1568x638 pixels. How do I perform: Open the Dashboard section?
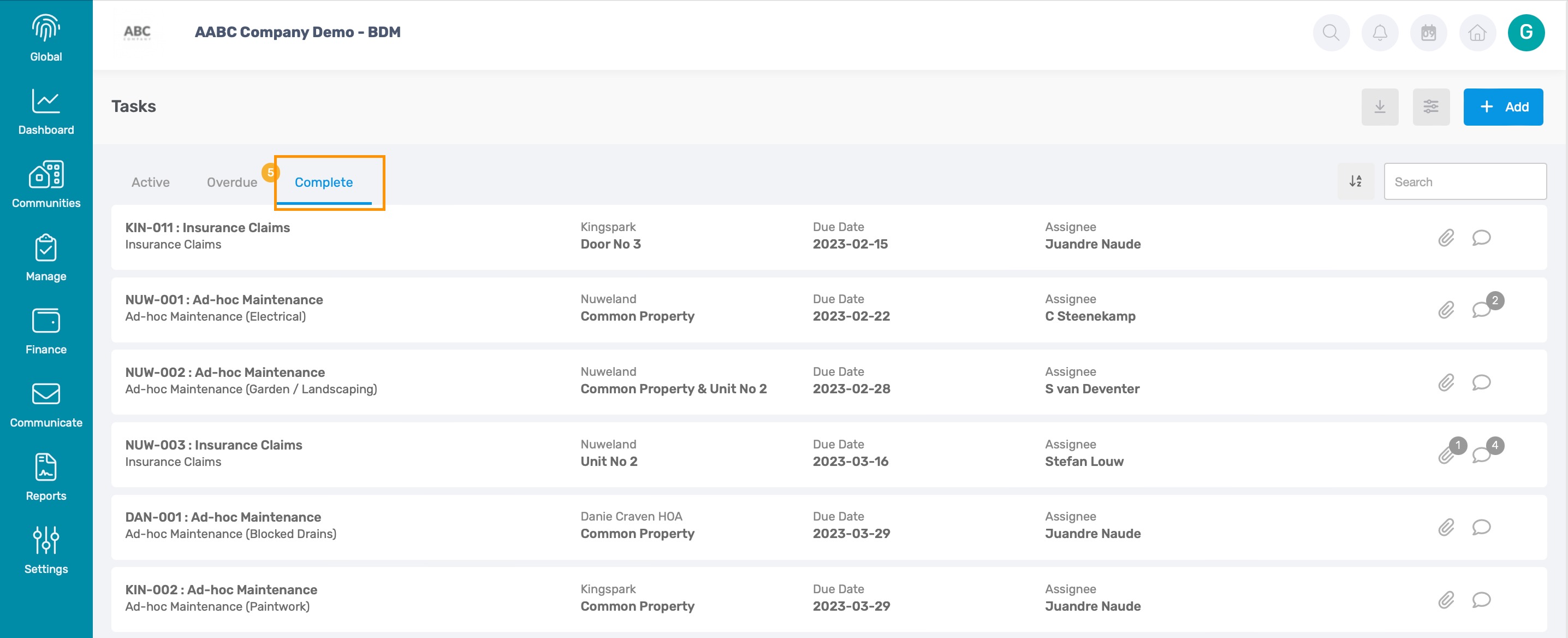[x=46, y=111]
